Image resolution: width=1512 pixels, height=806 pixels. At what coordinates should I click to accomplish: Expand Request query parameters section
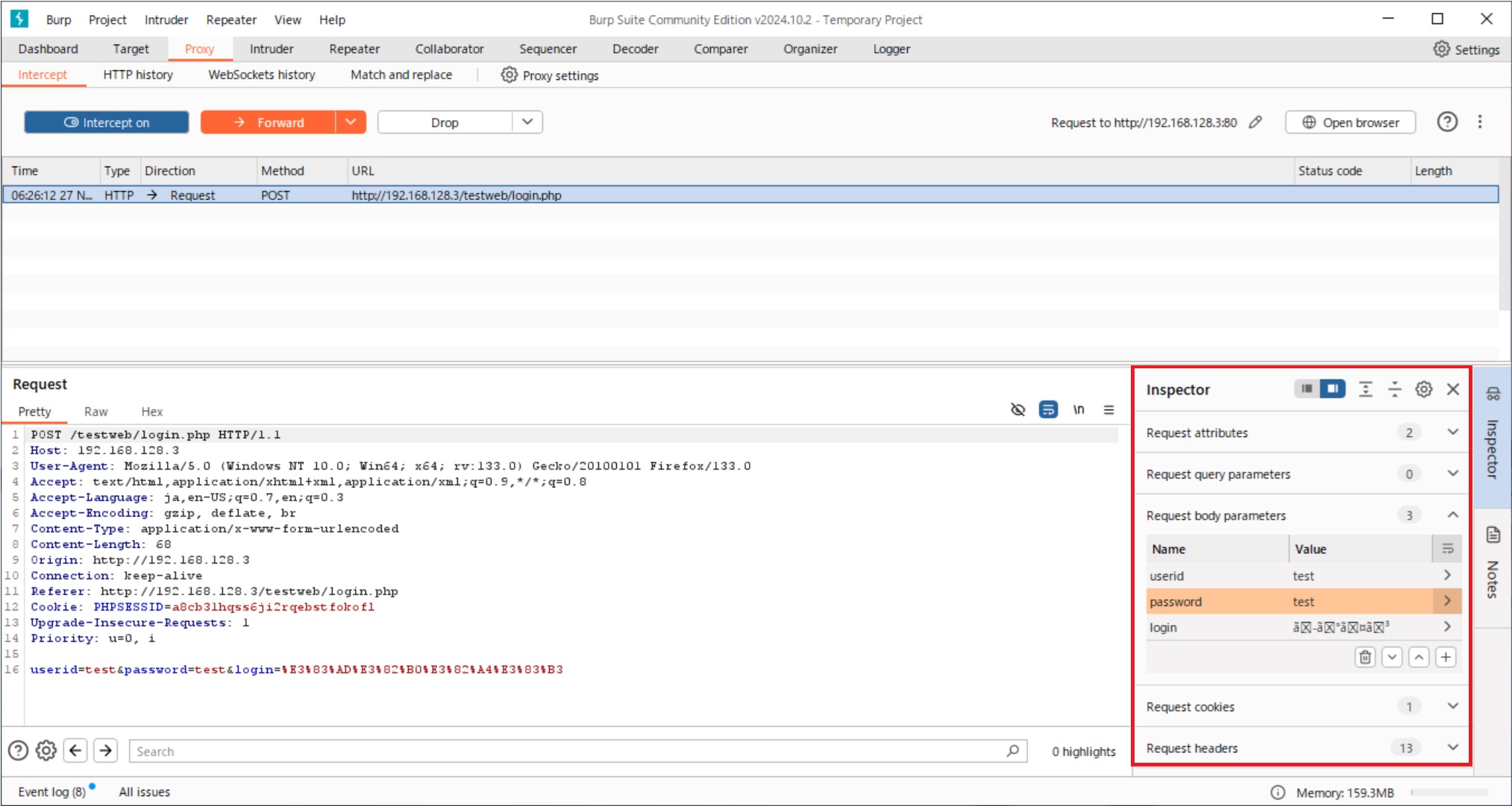[x=1453, y=473]
